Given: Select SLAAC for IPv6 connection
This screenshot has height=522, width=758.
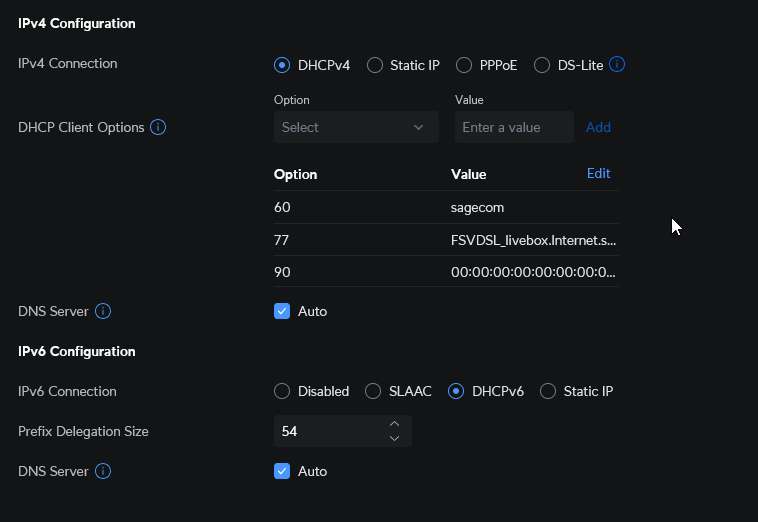Looking at the screenshot, I should pyautogui.click(x=373, y=391).
